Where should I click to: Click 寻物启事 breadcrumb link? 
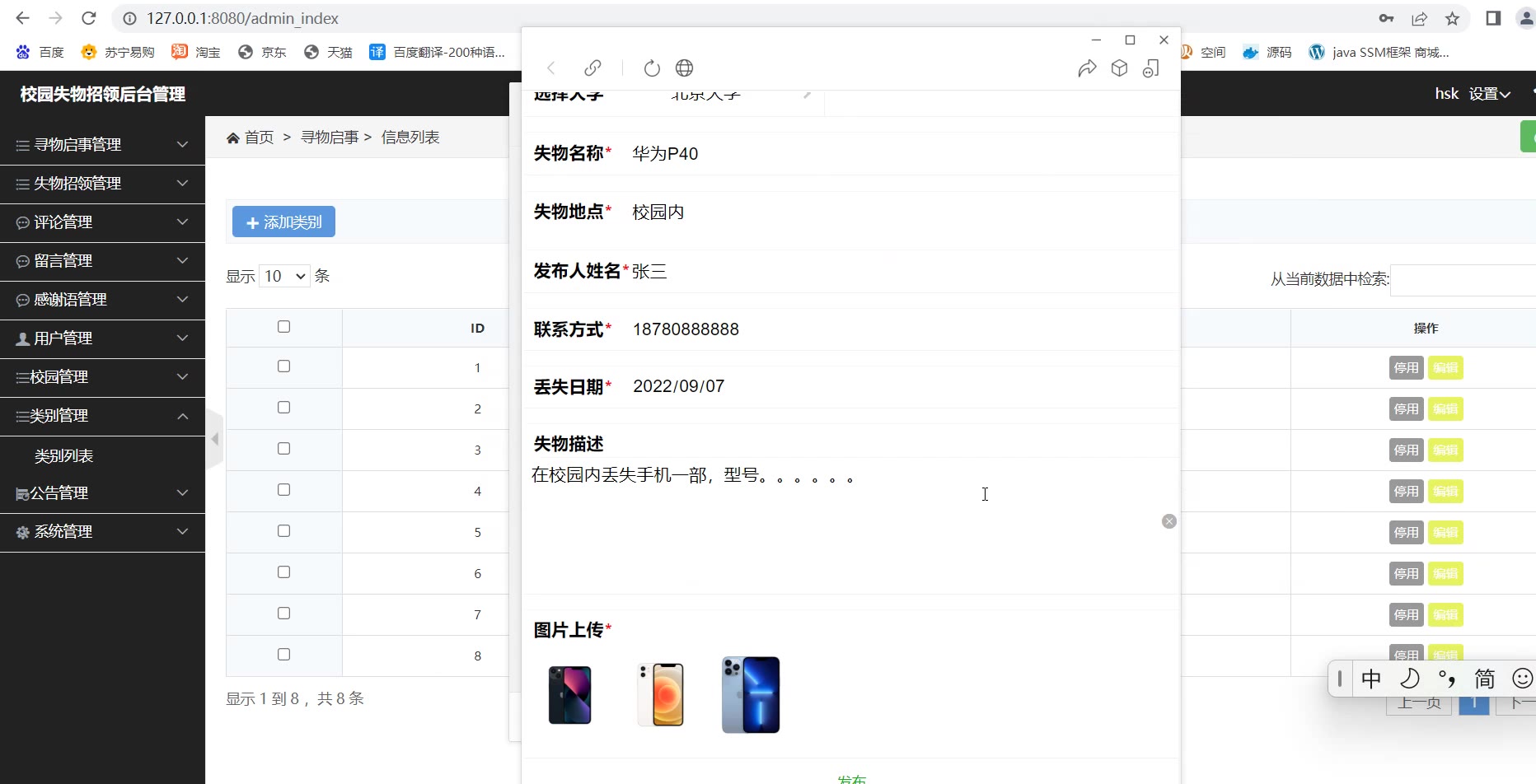[330, 138]
